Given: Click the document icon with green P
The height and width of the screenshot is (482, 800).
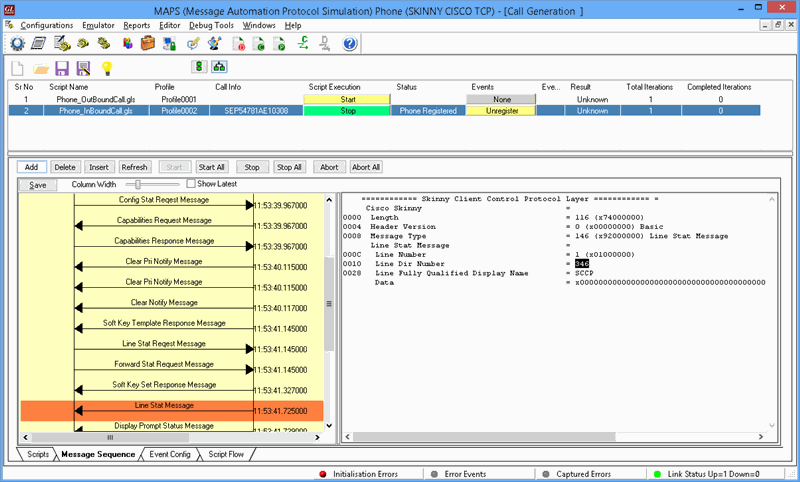Looking at the screenshot, I should tap(280, 44).
